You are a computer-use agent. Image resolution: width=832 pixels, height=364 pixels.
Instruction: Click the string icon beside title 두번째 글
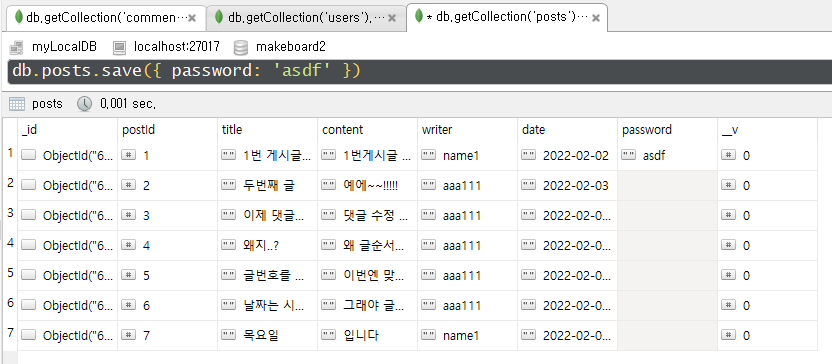point(229,185)
